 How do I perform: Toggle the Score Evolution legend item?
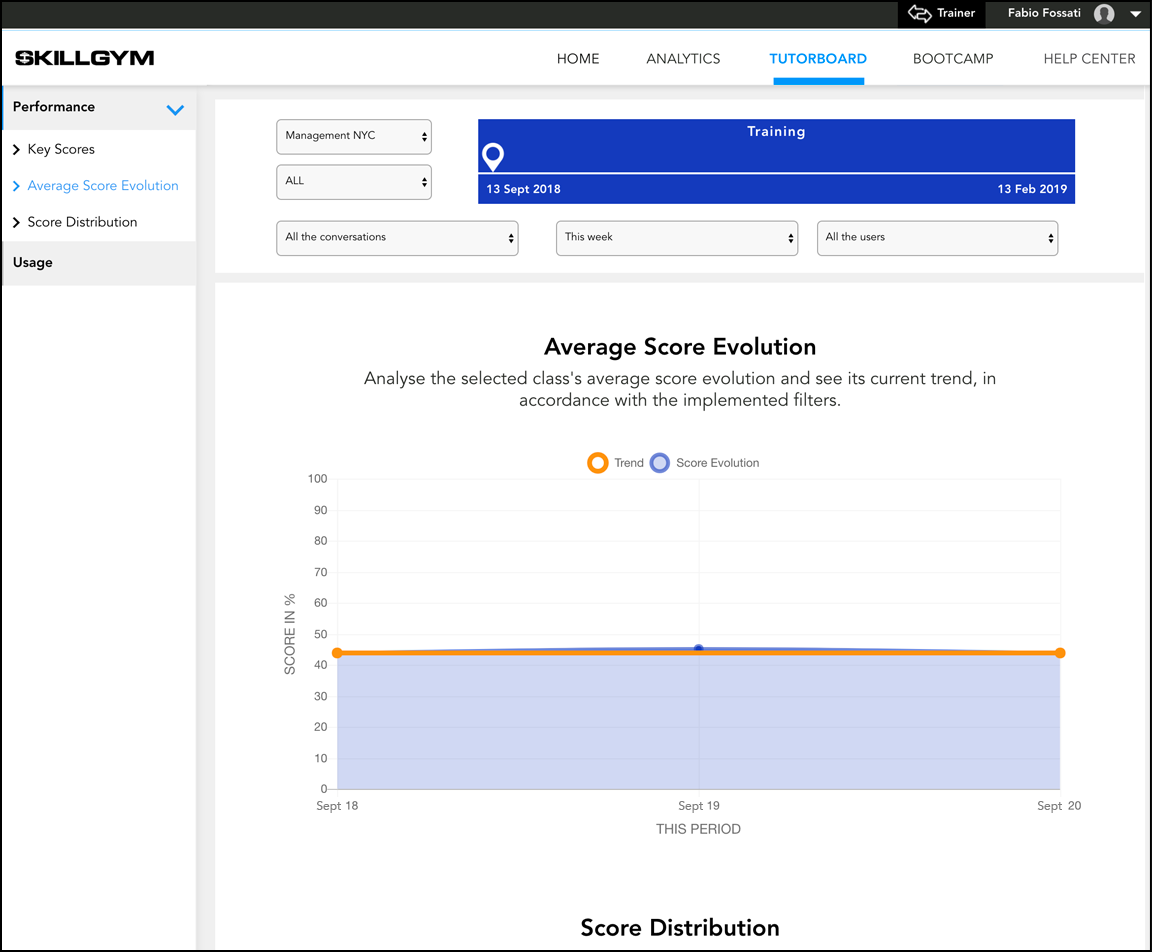[x=705, y=463]
